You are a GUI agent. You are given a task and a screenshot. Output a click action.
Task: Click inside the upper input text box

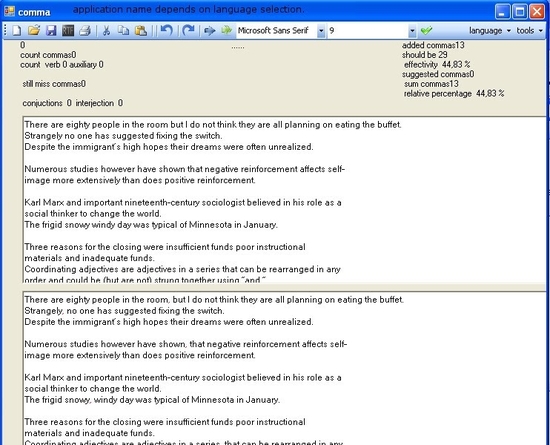284,200
